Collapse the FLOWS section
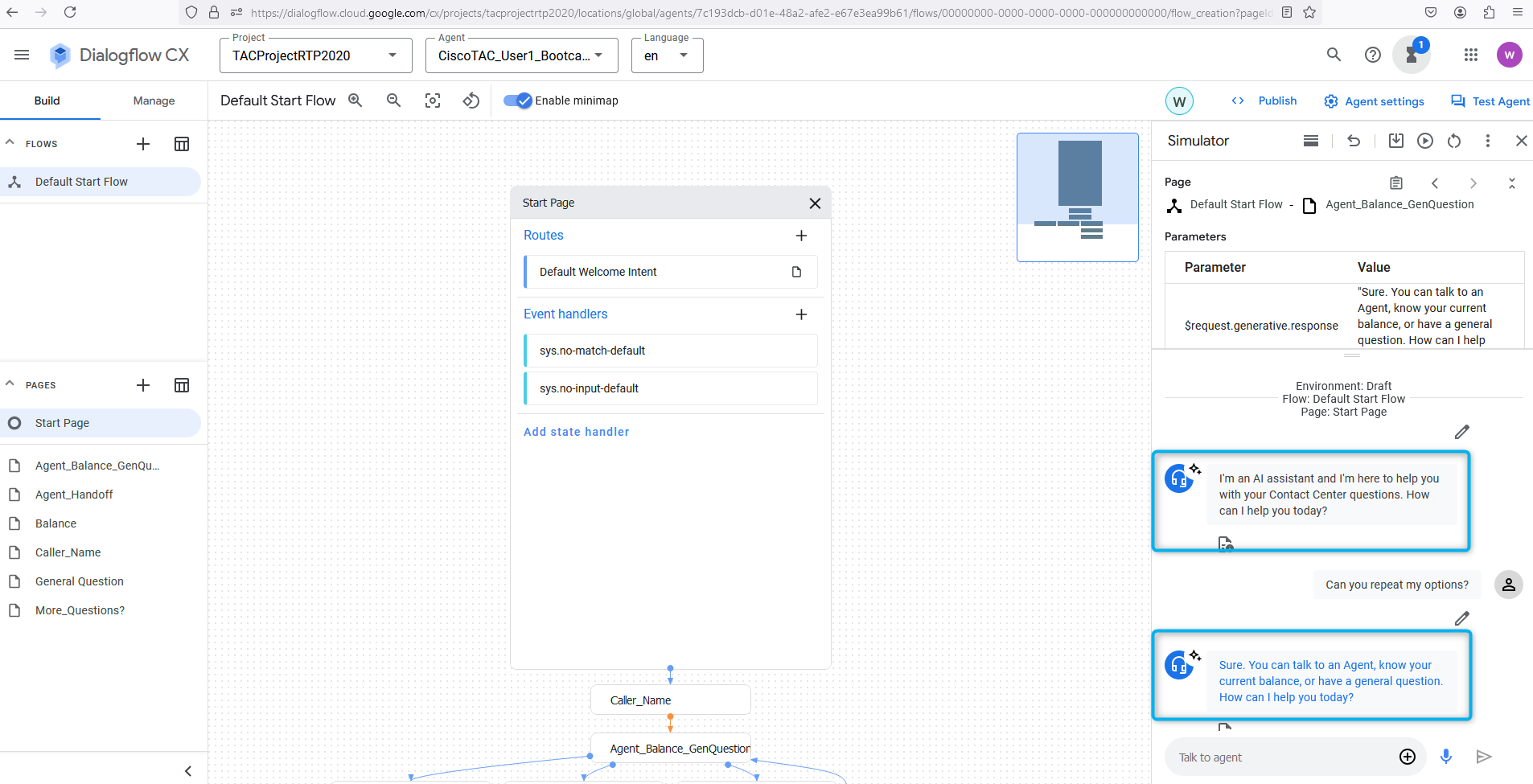 [10, 142]
